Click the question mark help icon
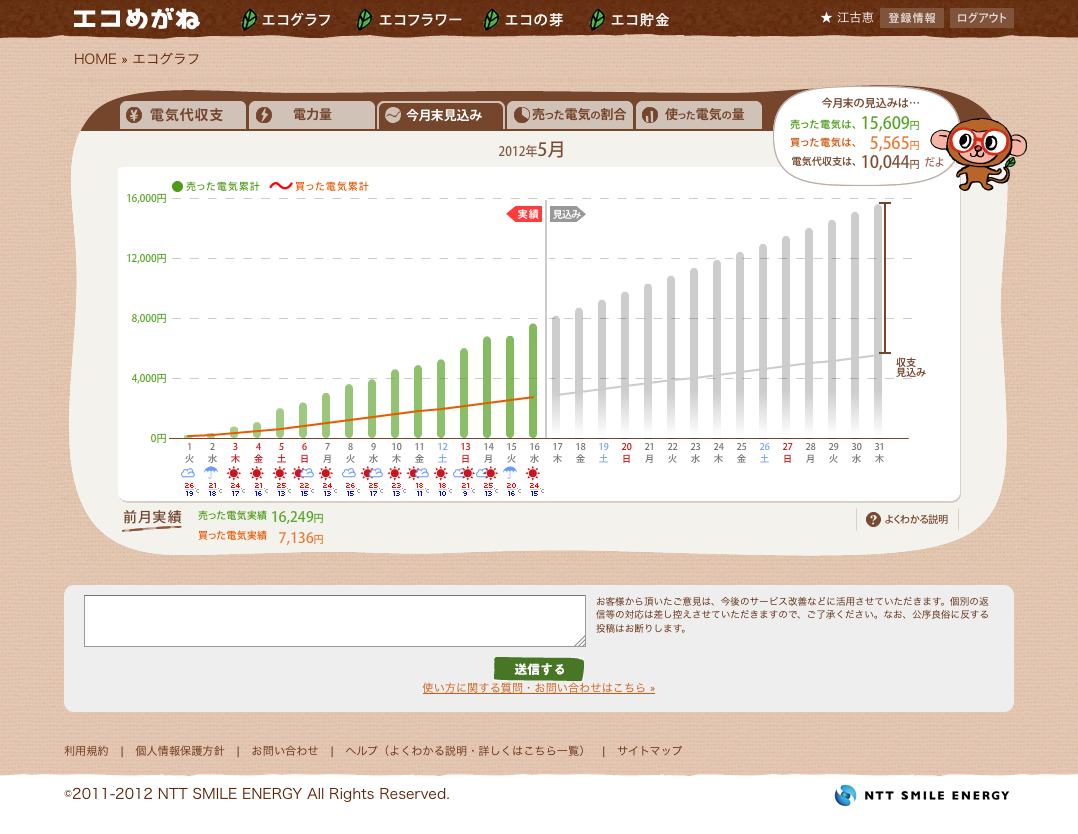Image resolution: width=1078 pixels, height=834 pixels. click(873, 519)
